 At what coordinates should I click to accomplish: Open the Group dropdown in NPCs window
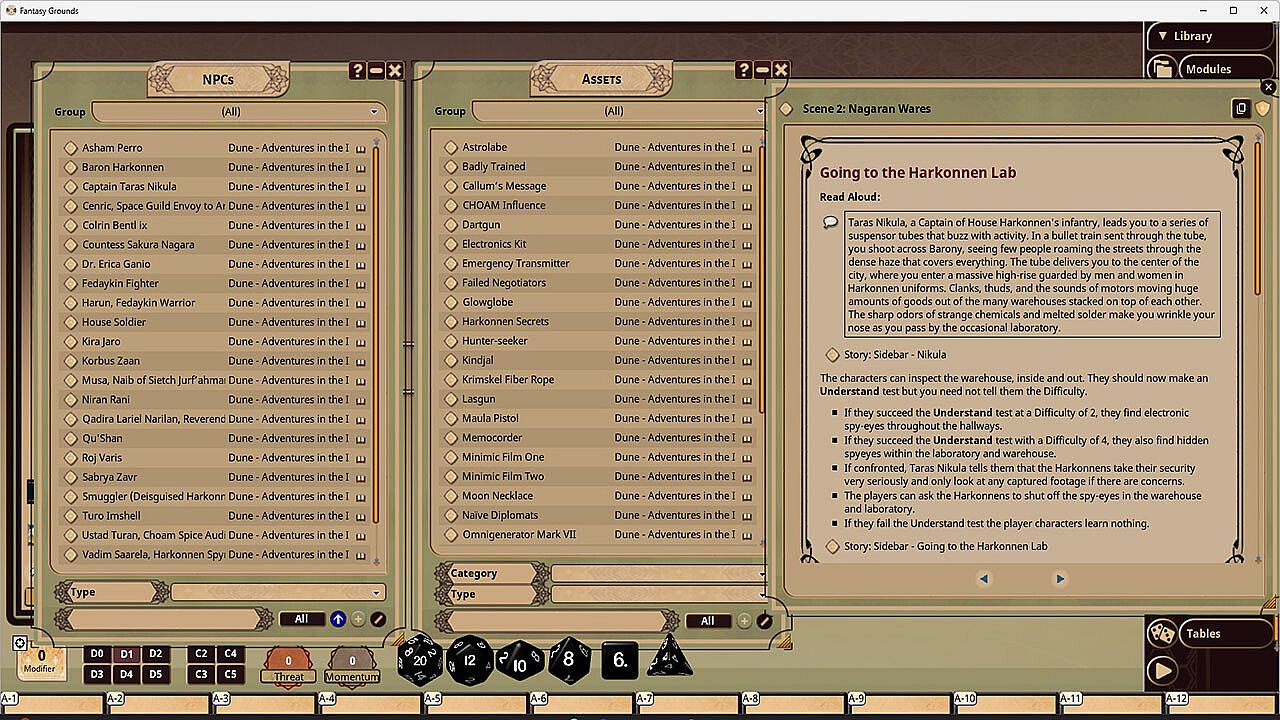[x=239, y=112]
